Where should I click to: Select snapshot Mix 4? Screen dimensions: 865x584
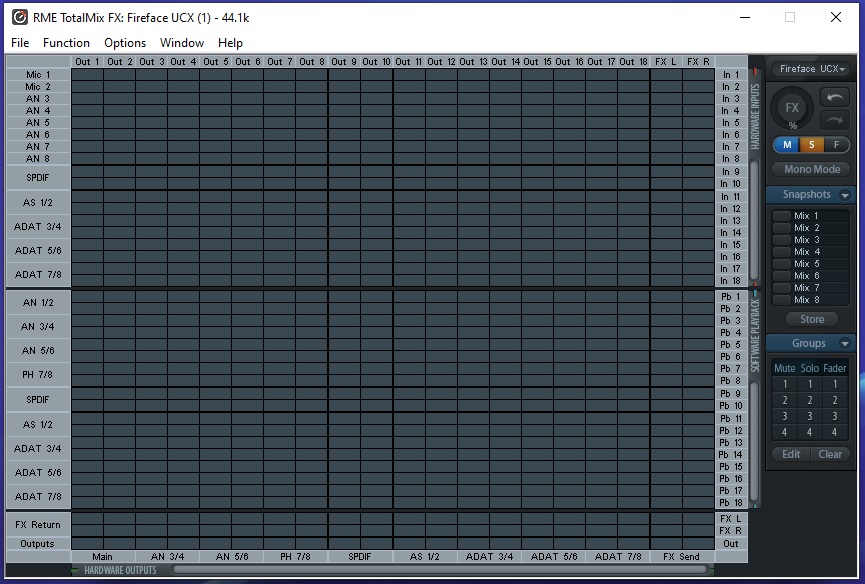tap(810, 252)
